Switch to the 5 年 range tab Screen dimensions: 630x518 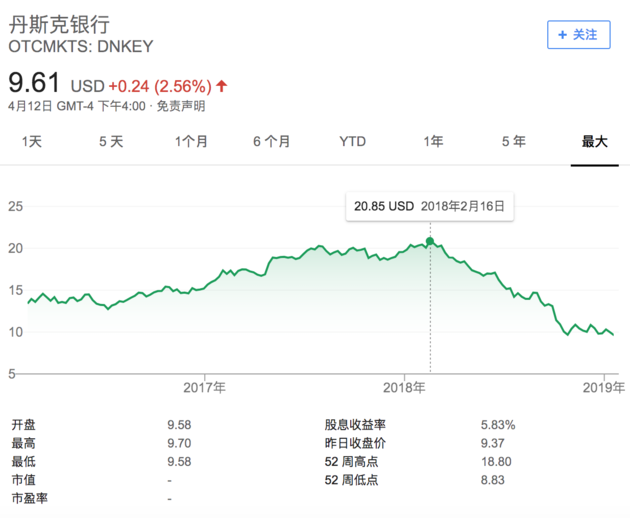pos(513,142)
